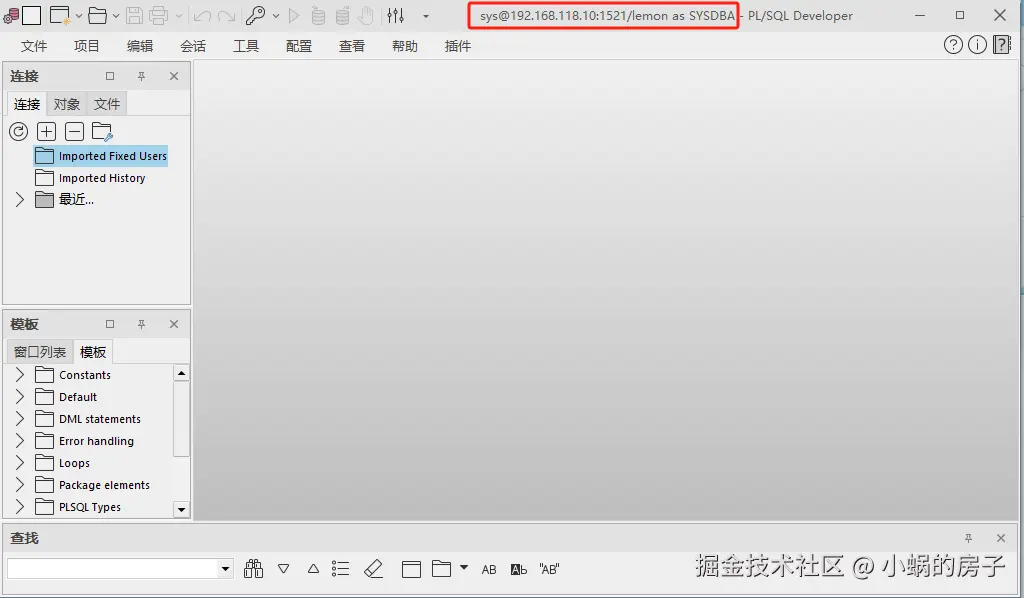Float the 连接 panel with square button

point(110,76)
